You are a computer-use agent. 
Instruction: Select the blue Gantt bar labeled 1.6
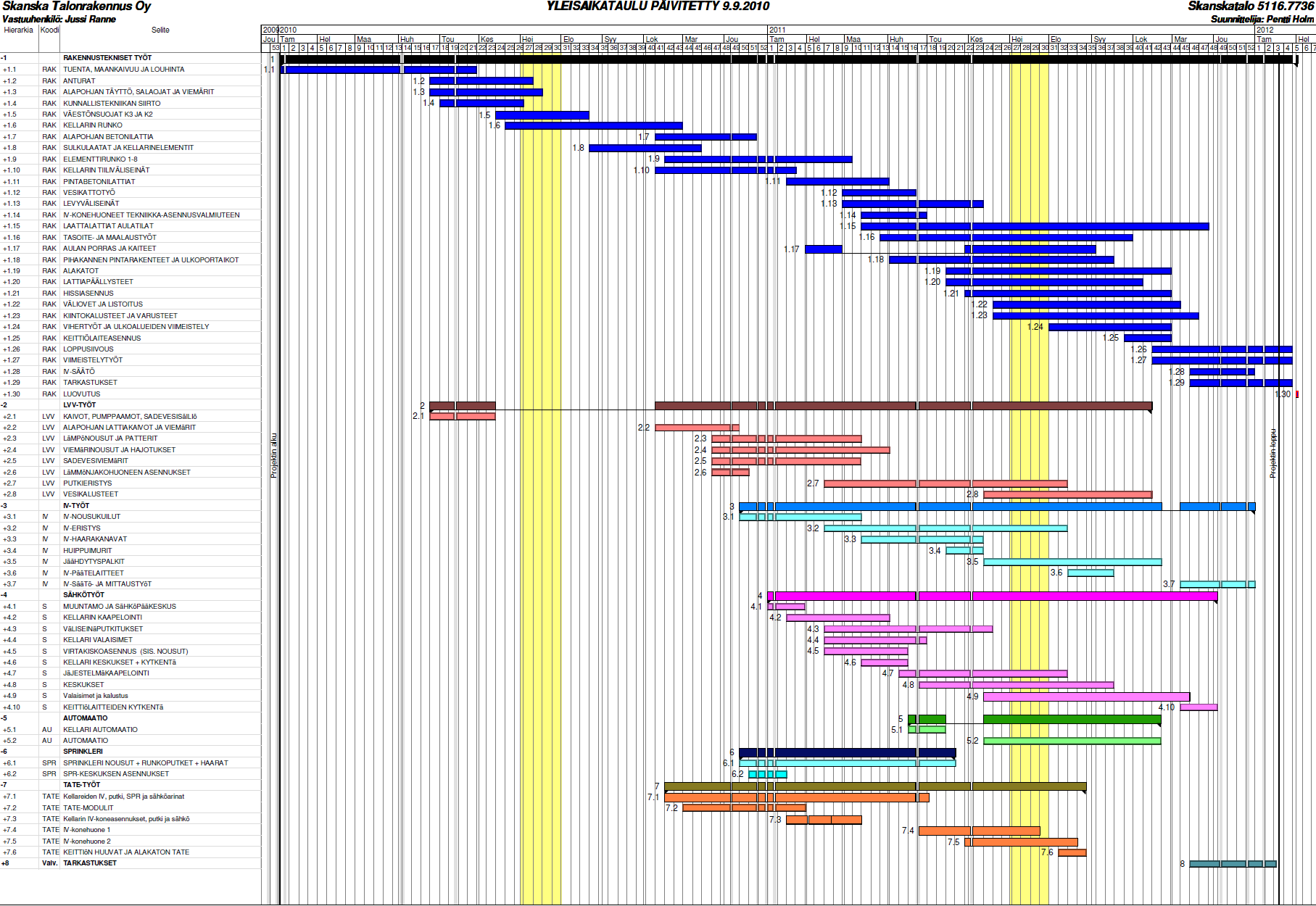point(594,125)
